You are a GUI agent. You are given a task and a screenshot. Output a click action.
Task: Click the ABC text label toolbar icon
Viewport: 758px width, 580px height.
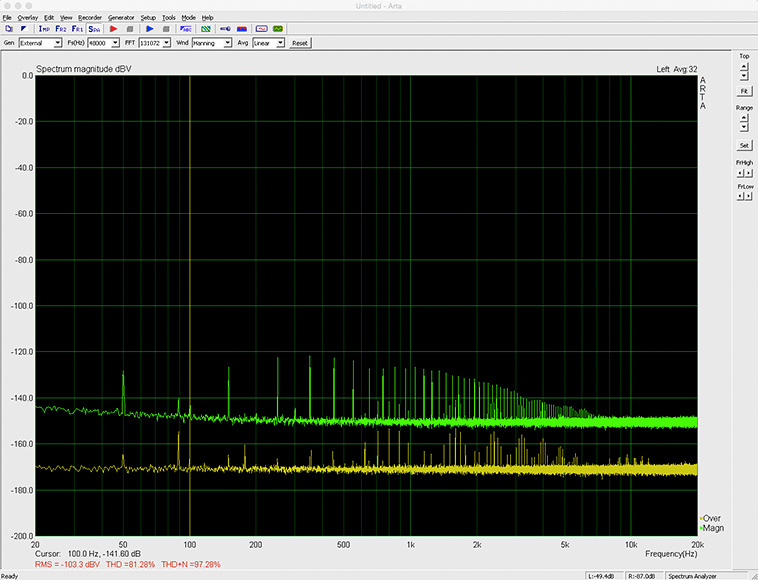(186, 29)
